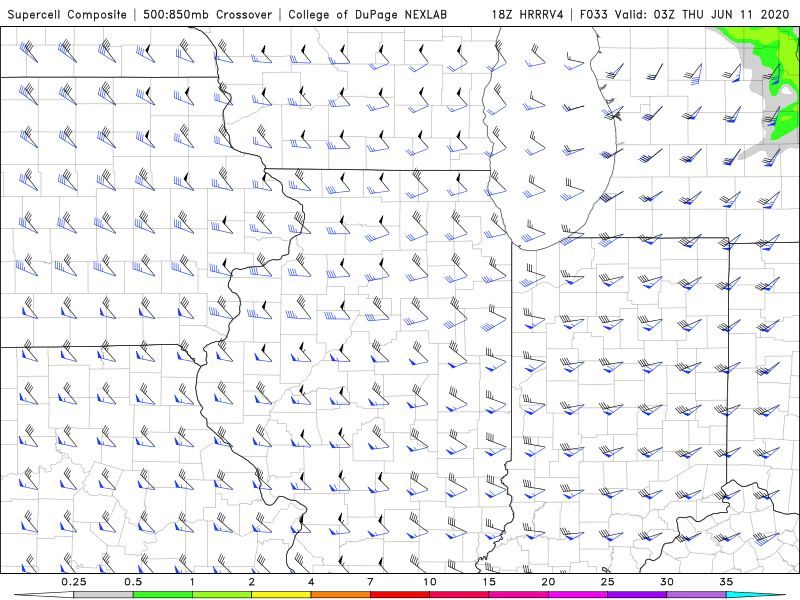This screenshot has width=800, height=600.
Task: Click the legend value label '25'
Action: [607, 582]
